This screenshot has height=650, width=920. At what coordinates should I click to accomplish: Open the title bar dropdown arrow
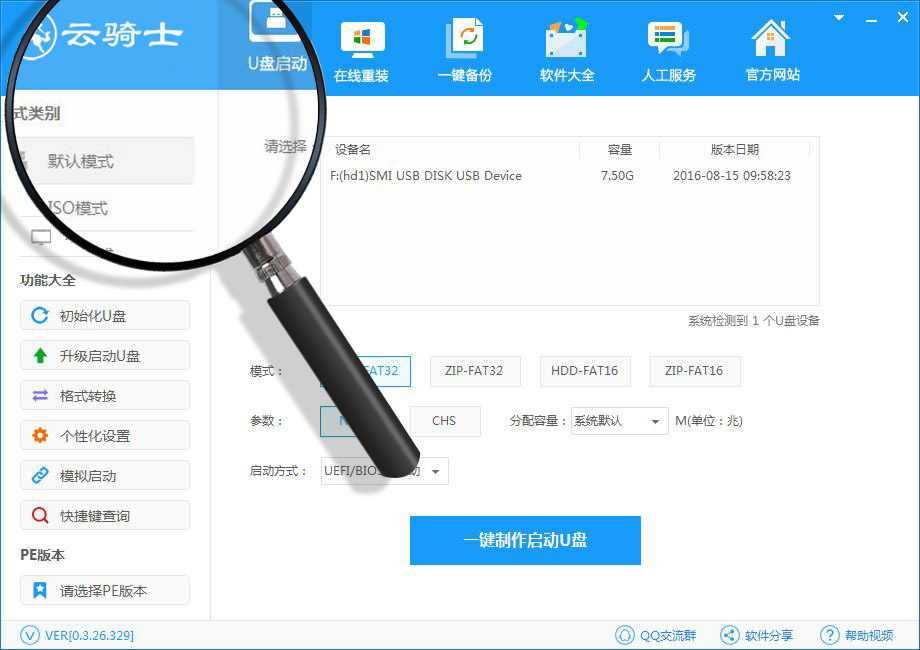click(x=838, y=17)
